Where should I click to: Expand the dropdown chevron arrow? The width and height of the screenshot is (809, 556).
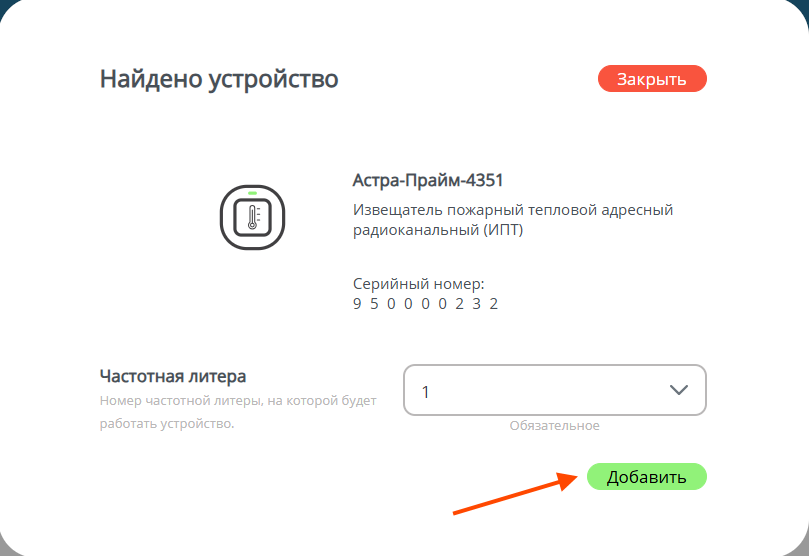click(679, 390)
